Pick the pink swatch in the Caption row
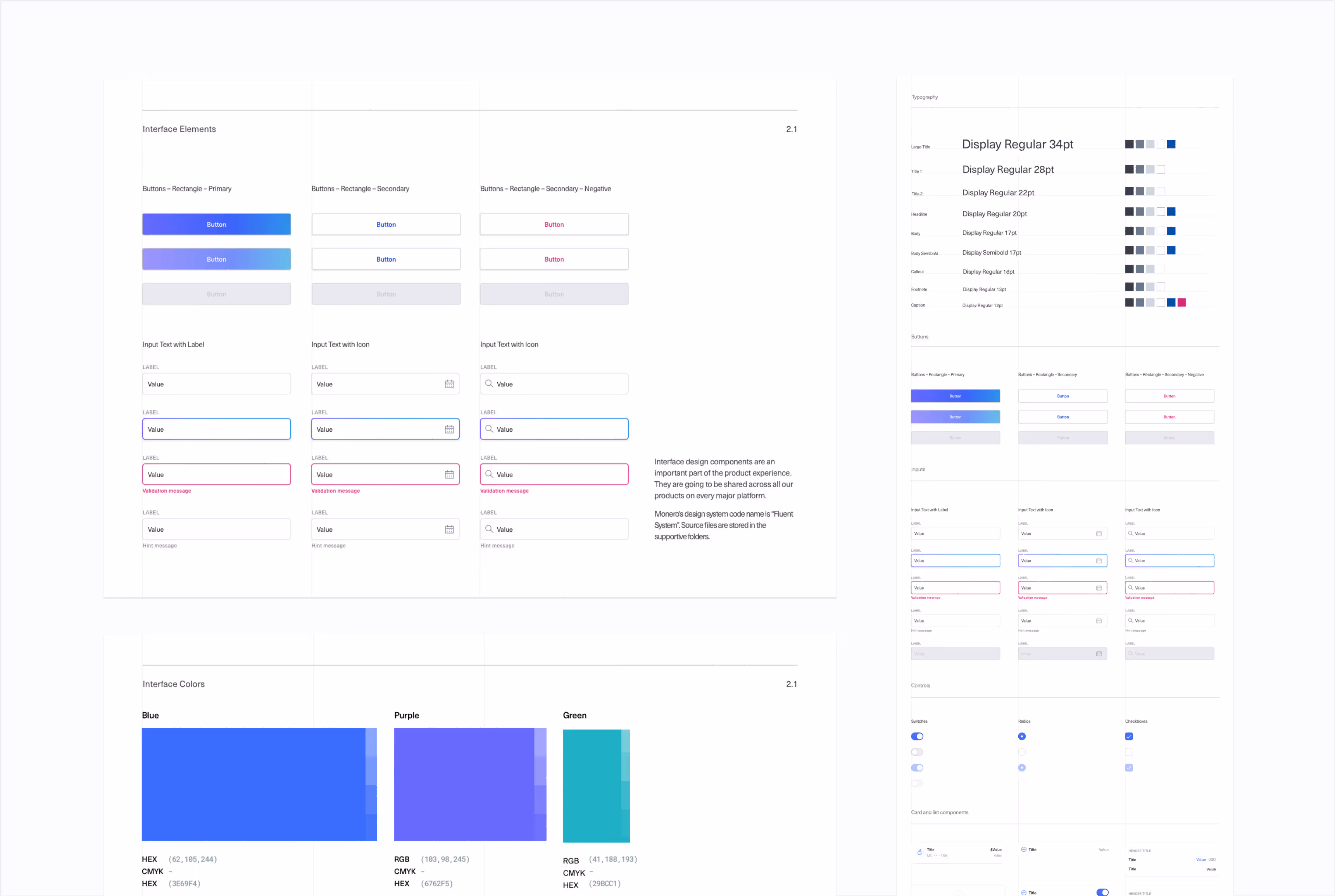 1181,302
